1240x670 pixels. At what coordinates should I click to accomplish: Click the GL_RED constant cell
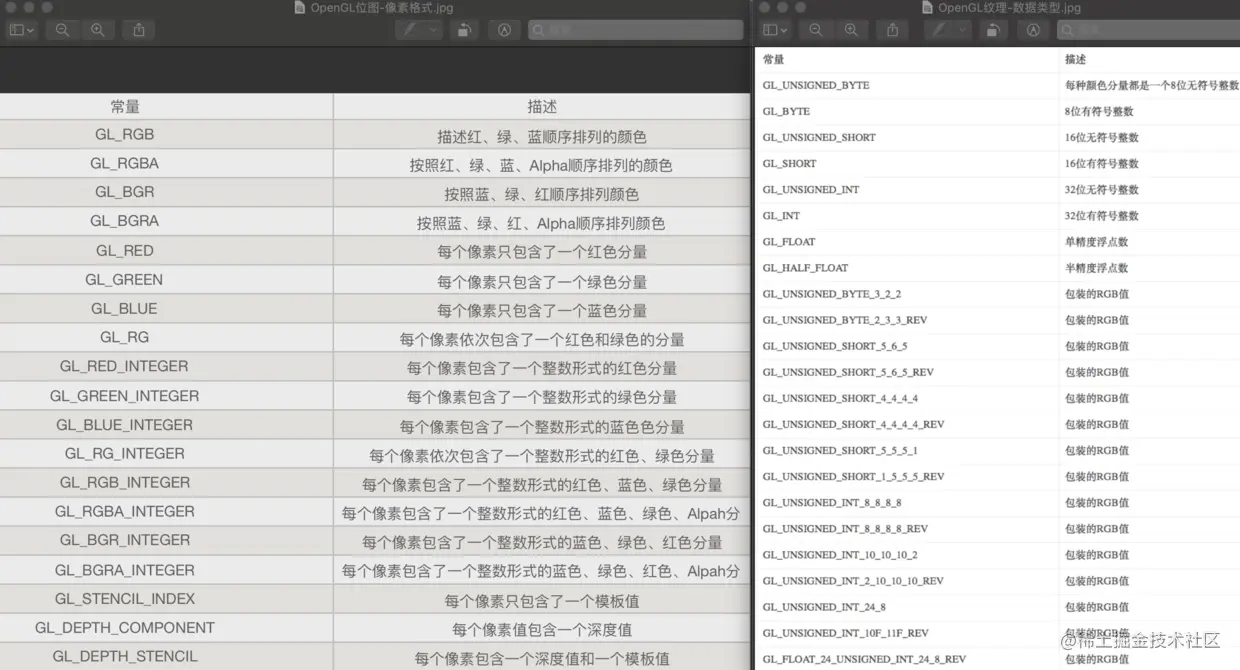(125, 251)
